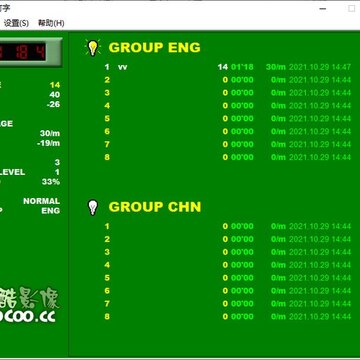This screenshot has width=360, height=360.
Task: Select player name vv in GROUP ENG
Action: pos(123,67)
